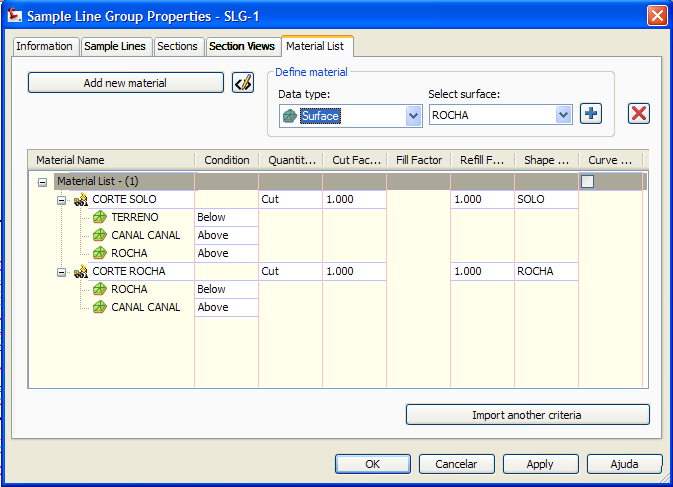Viewport: 673px width, 487px height.
Task: Click the Condition column header
Action: (227, 160)
